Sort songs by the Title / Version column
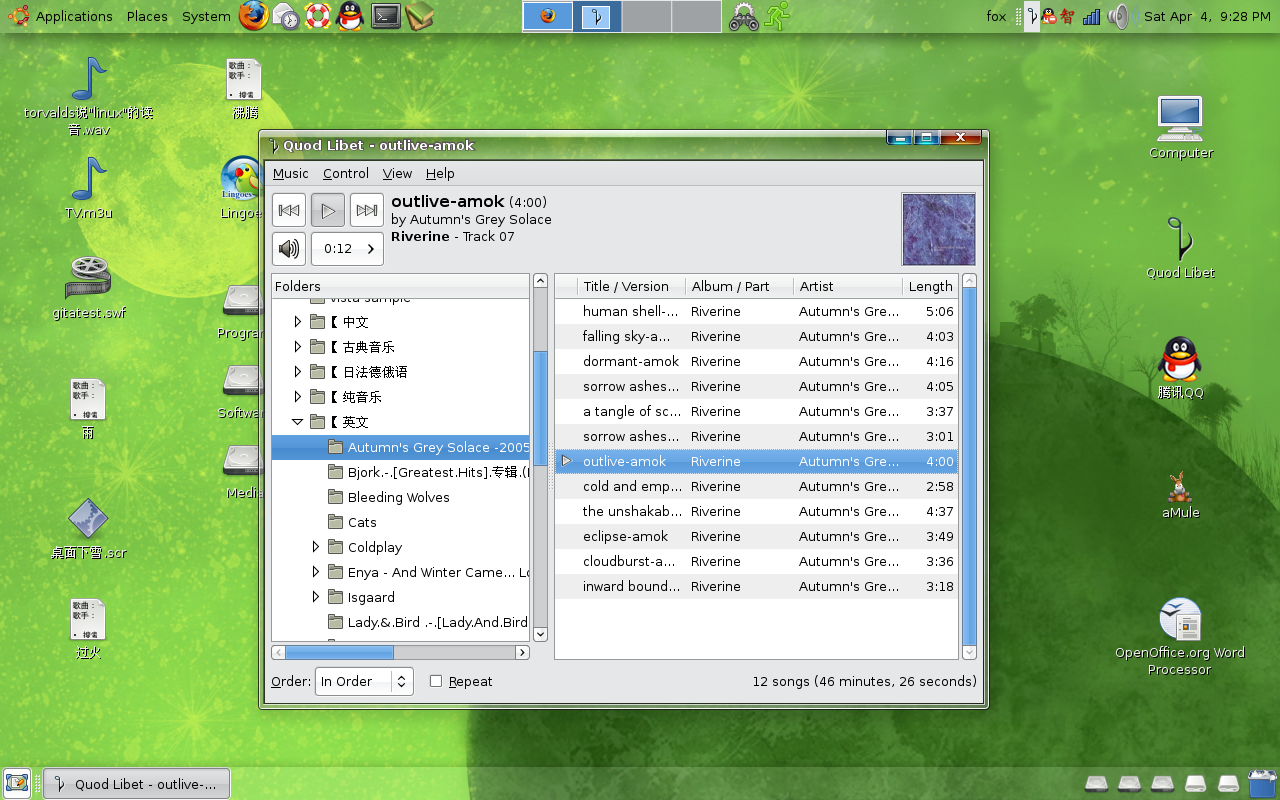Image resolution: width=1280 pixels, height=800 pixels. click(x=631, y=286)
